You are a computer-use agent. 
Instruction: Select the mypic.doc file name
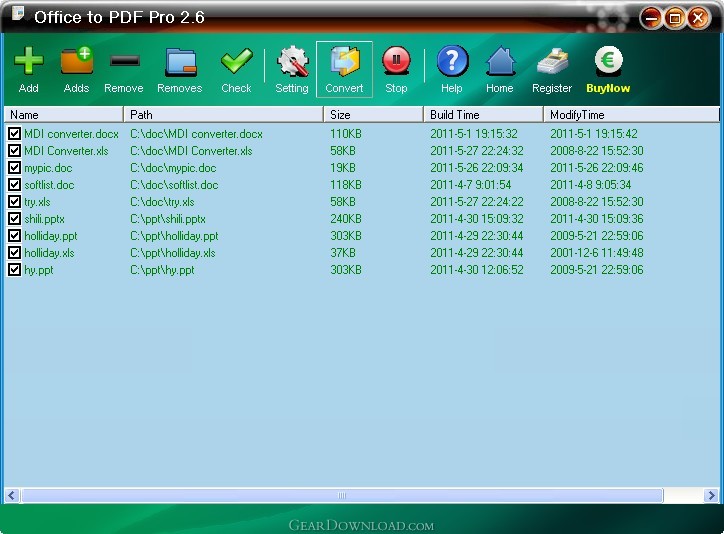tap(48, 168)
